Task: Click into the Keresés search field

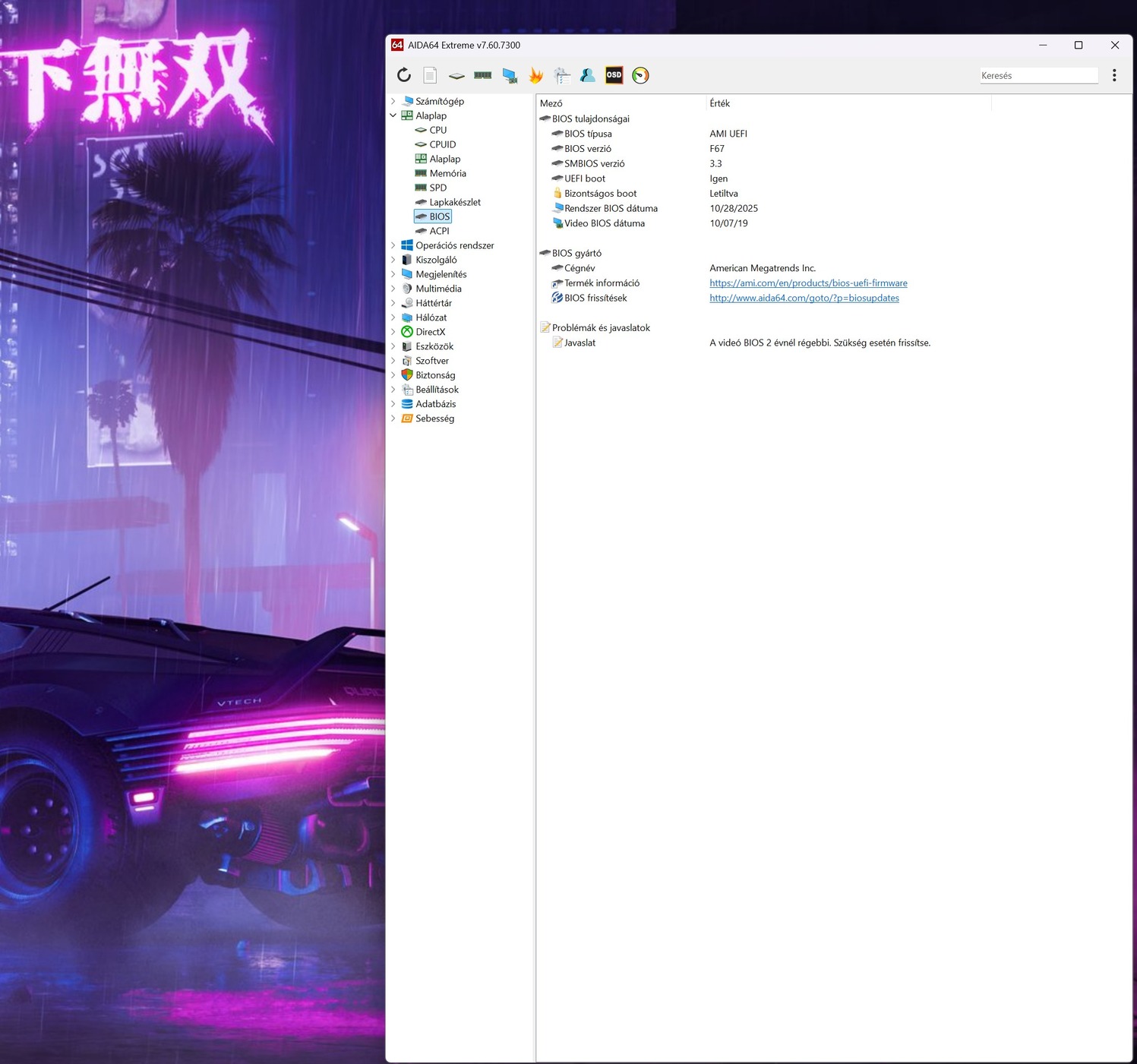Action: coord(1038,75)
